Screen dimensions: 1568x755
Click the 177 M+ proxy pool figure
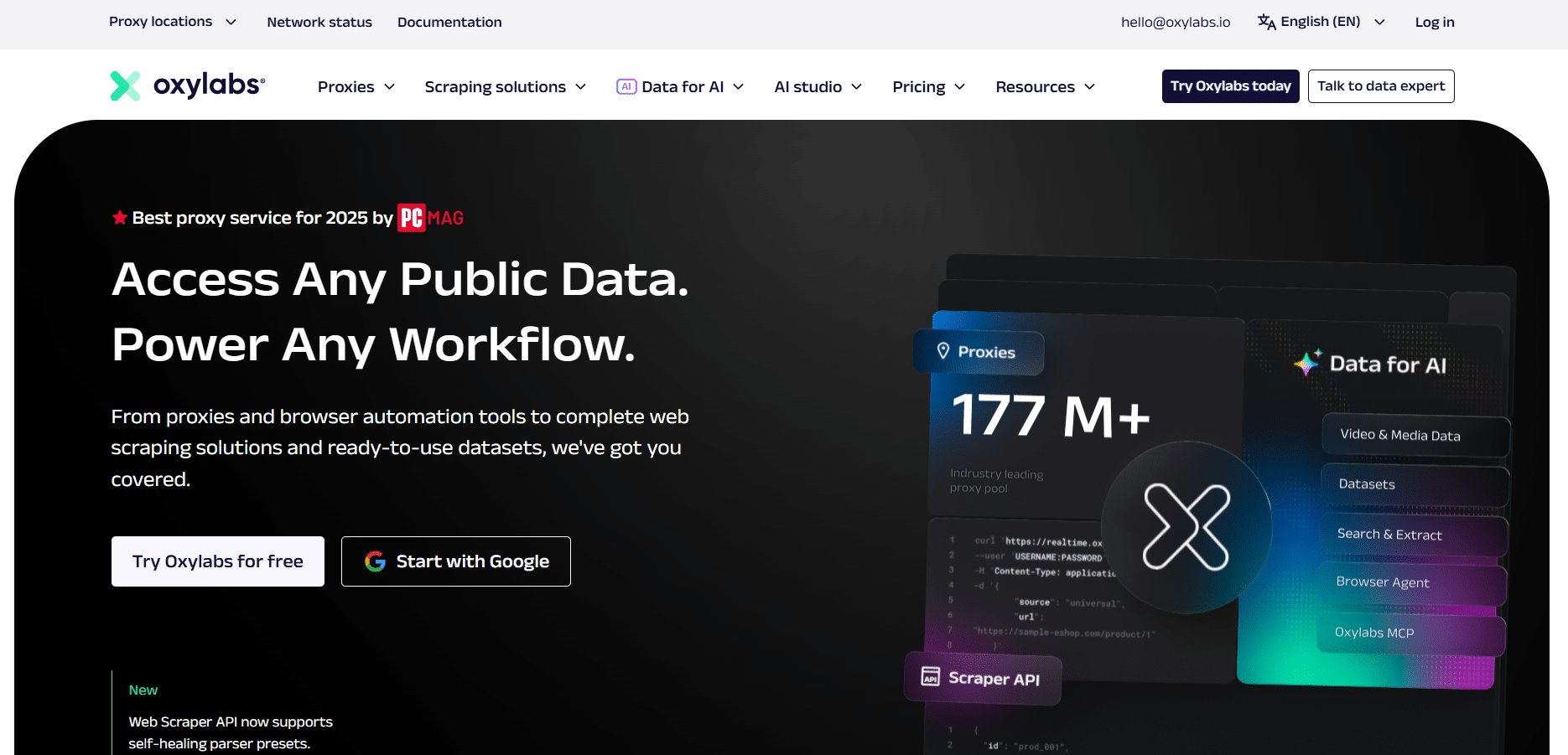click(x=1051, y=415)
